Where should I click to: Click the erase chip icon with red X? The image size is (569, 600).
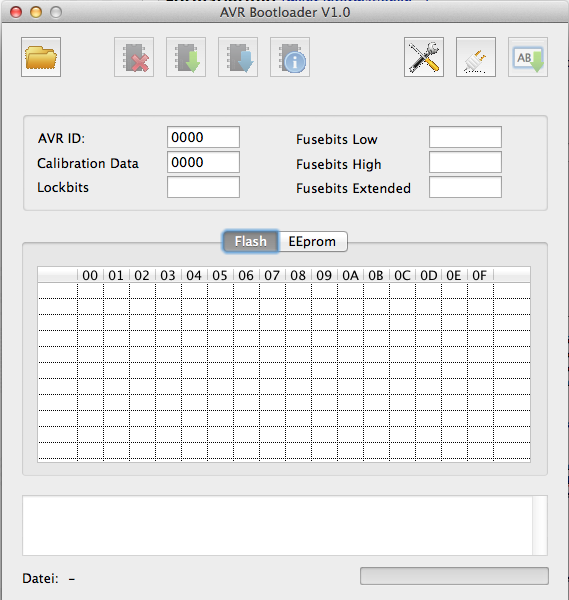134,57
